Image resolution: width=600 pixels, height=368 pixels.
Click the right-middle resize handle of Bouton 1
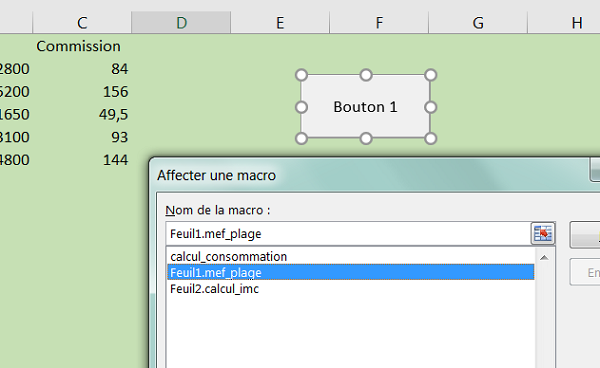tap(430, 107)
